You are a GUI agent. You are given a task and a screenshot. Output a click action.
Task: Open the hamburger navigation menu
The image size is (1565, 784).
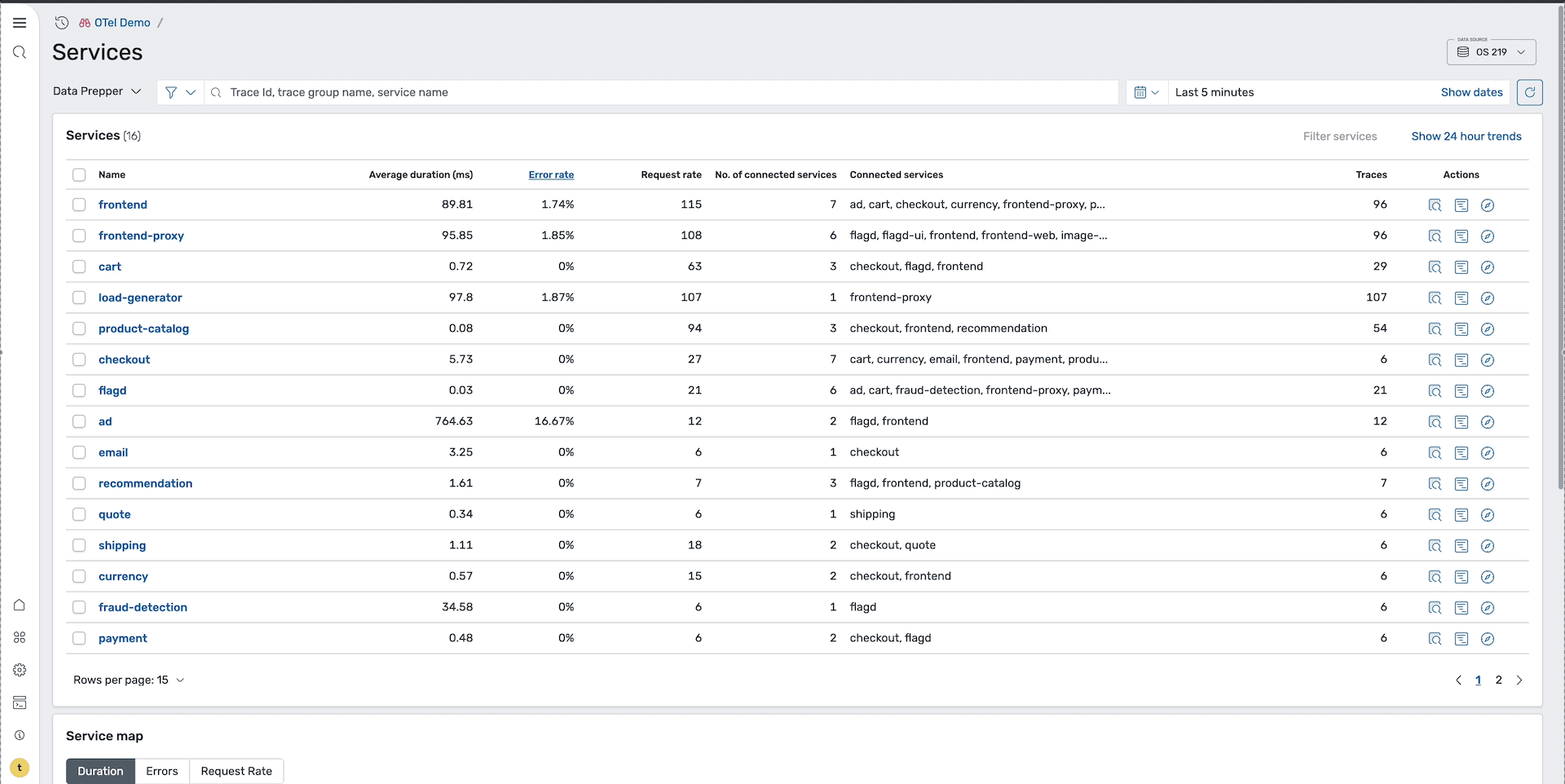point(20,23)
